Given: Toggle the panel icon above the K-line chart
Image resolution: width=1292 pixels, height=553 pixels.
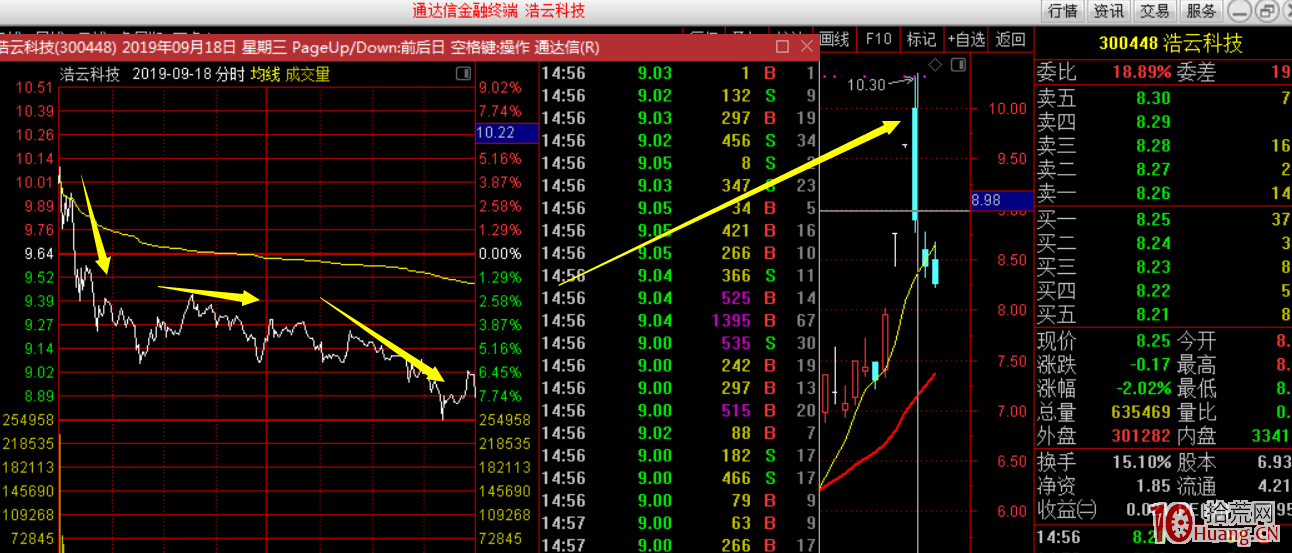Looking at the screenshot, I should [x=959, y=65].
